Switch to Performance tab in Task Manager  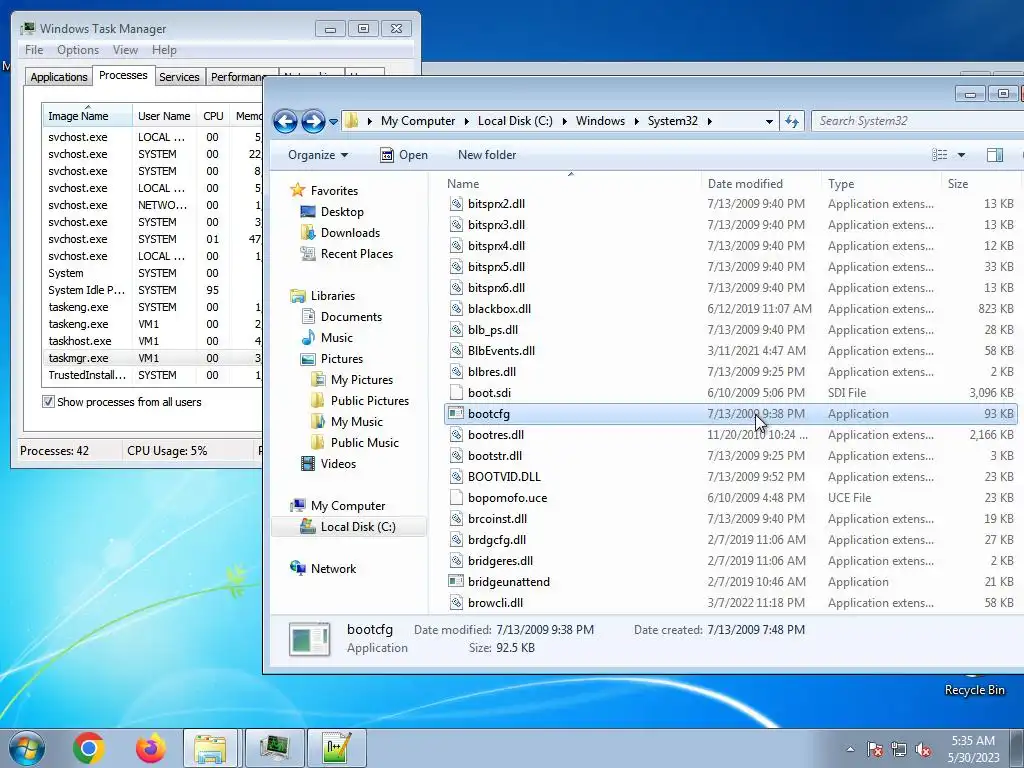tap(238, 77)
